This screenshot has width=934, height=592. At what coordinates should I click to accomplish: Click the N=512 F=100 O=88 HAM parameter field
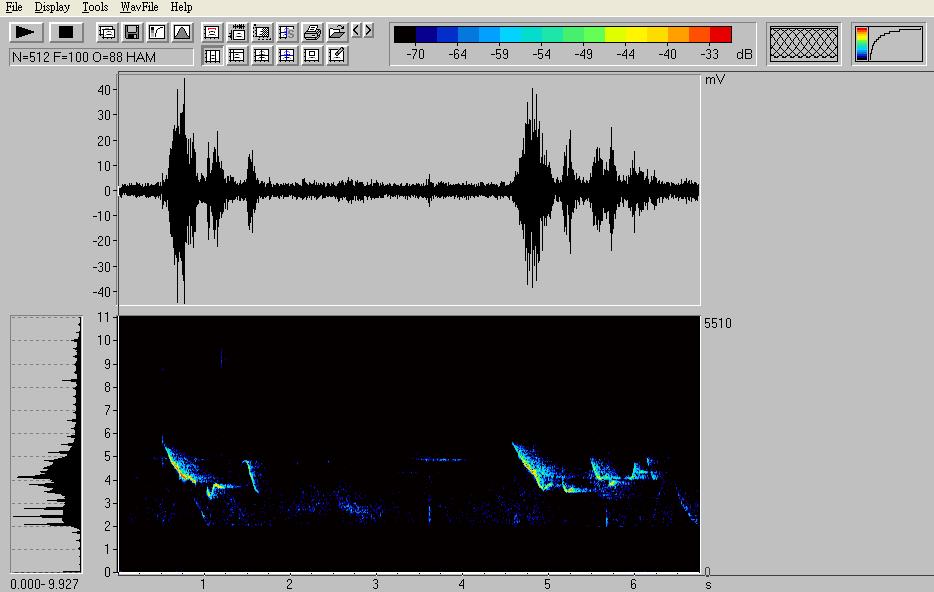tap(101, 57)
